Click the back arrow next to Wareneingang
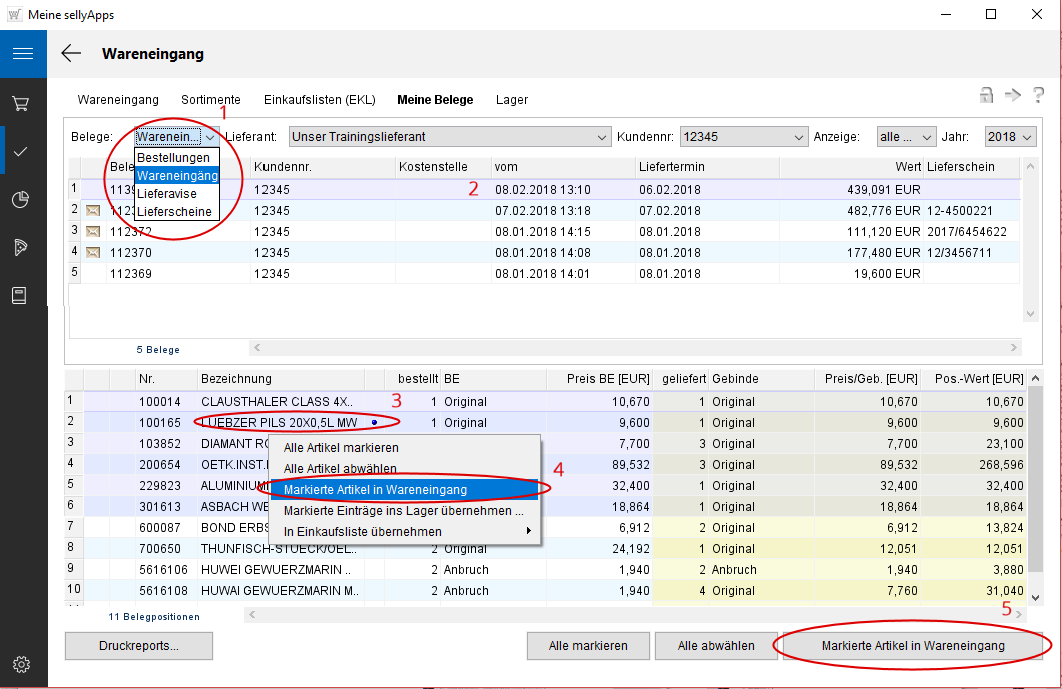The width and height of the screenshot is (1062, 689). point(71,54)
